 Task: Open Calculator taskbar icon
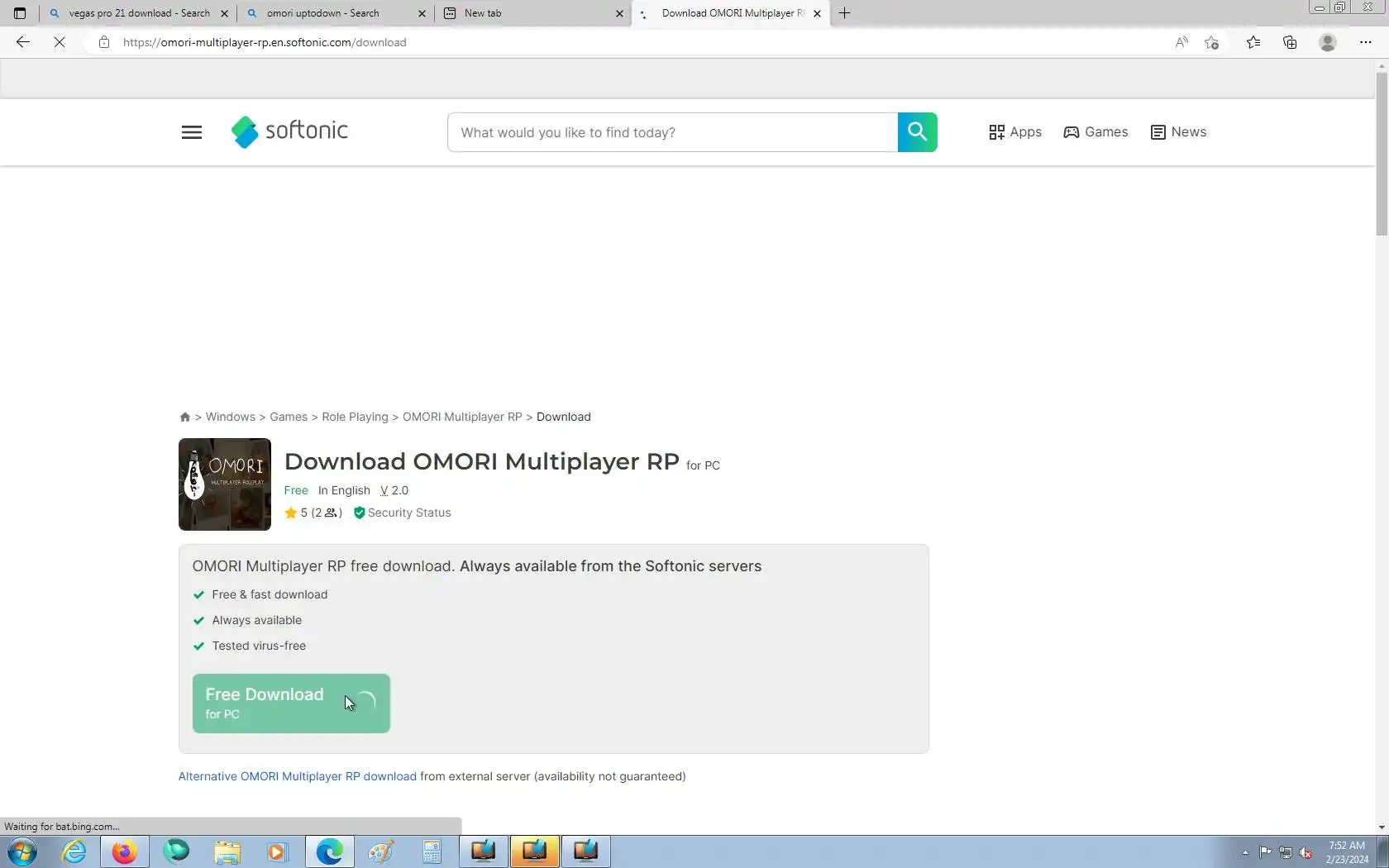432,851
